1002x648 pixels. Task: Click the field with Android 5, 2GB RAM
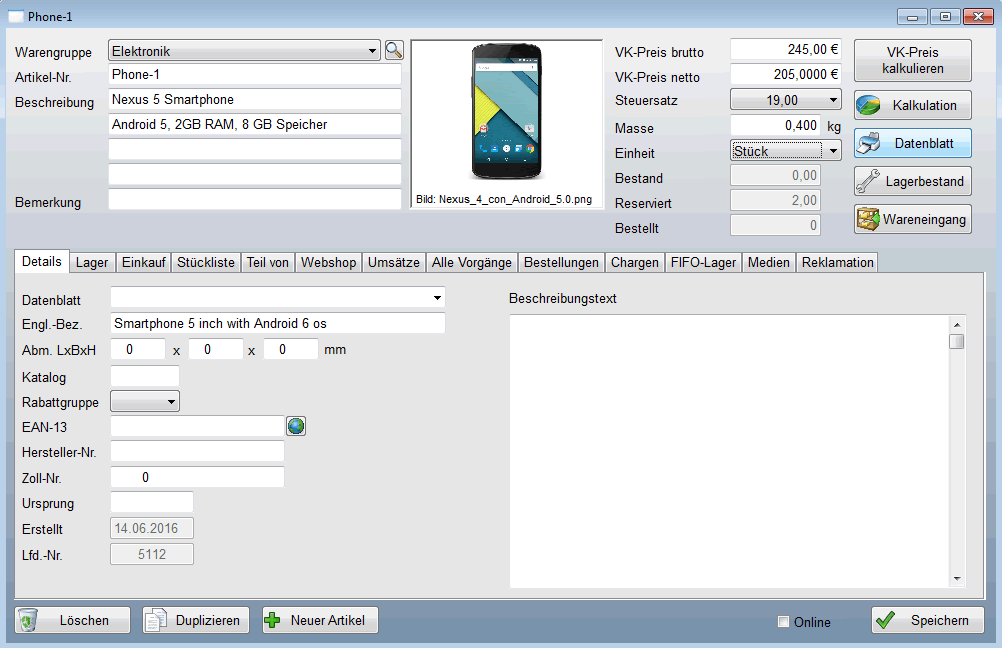click(x=255, y=125)
